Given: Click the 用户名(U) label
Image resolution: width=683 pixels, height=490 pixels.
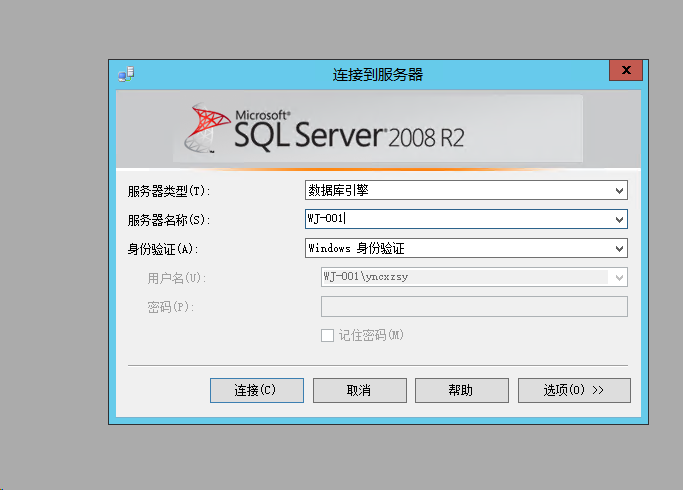Looking at the screenshot, I should point(176,278).
